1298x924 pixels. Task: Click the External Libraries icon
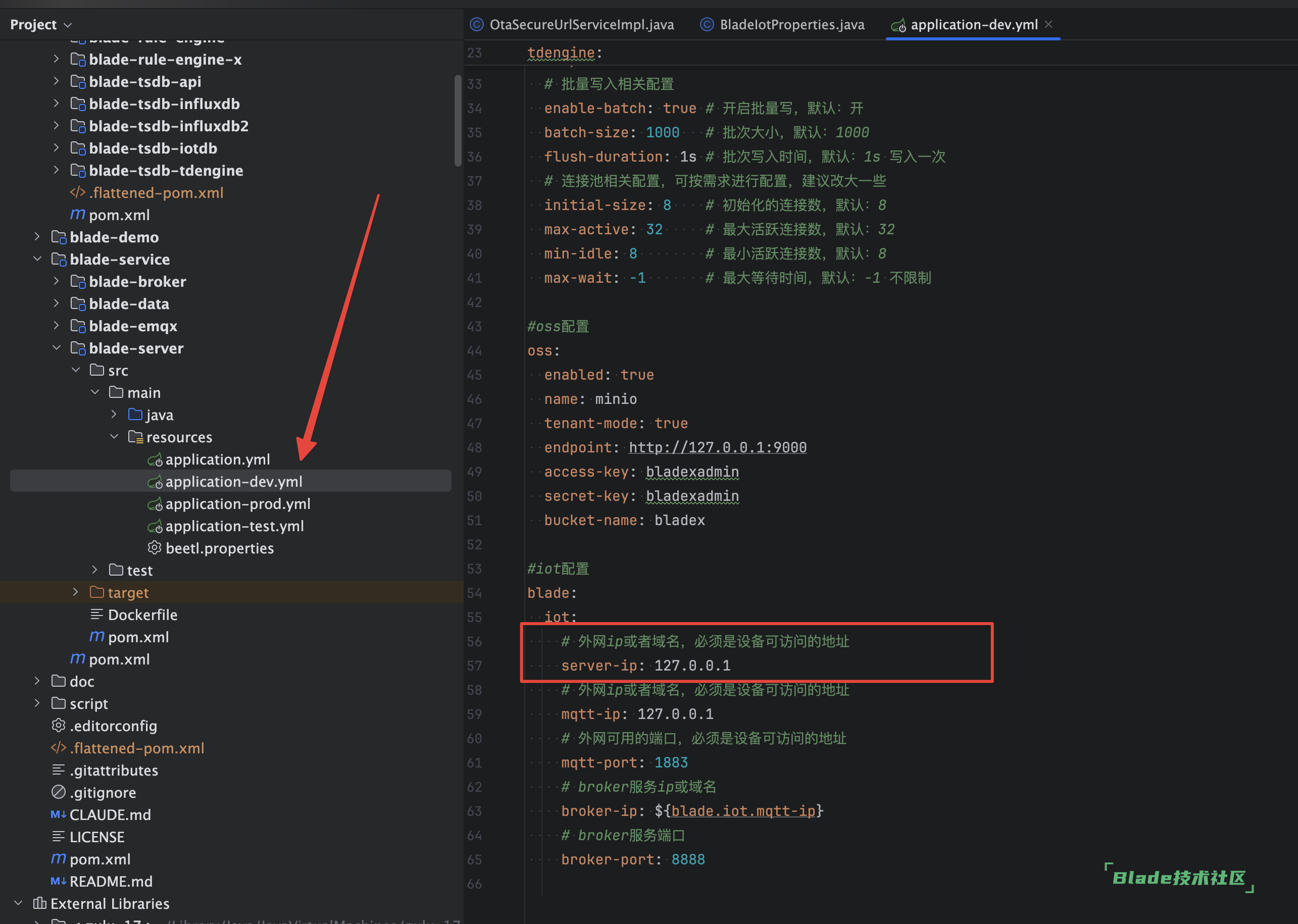[40, 903]
